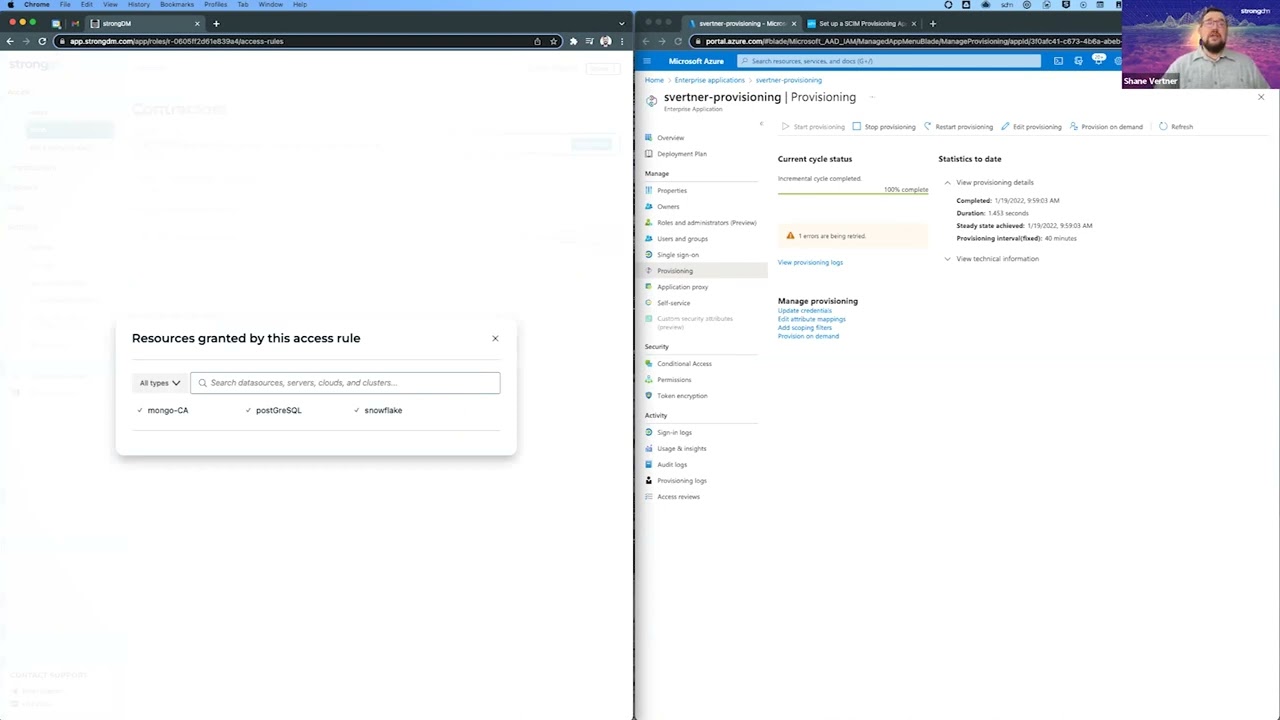Viewport: 1280px width, 720px height.
Task: Reload the strongDM page
Action: tap(42, 41)
